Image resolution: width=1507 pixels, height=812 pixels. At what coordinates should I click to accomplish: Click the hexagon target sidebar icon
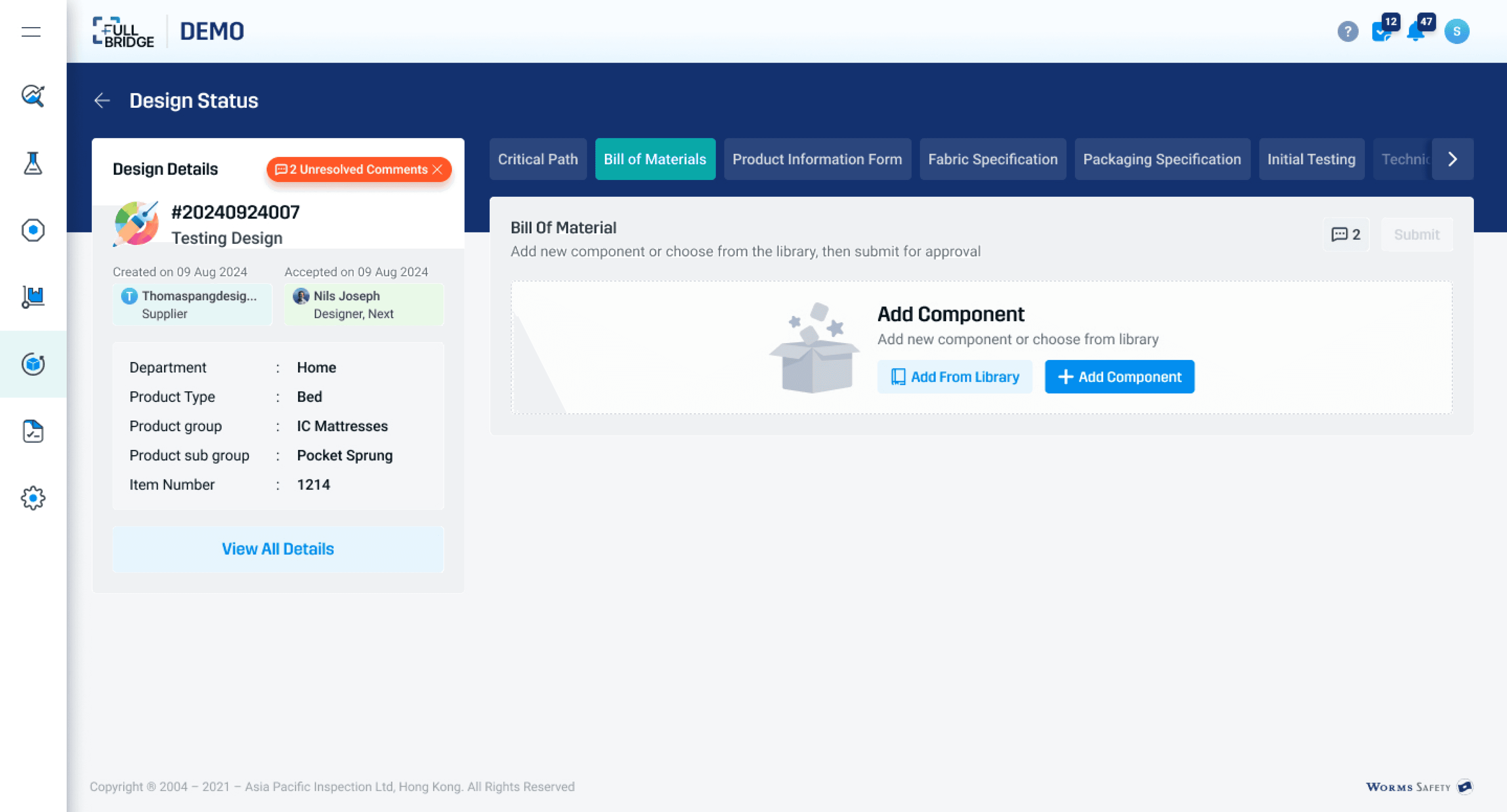click(33, 230)
